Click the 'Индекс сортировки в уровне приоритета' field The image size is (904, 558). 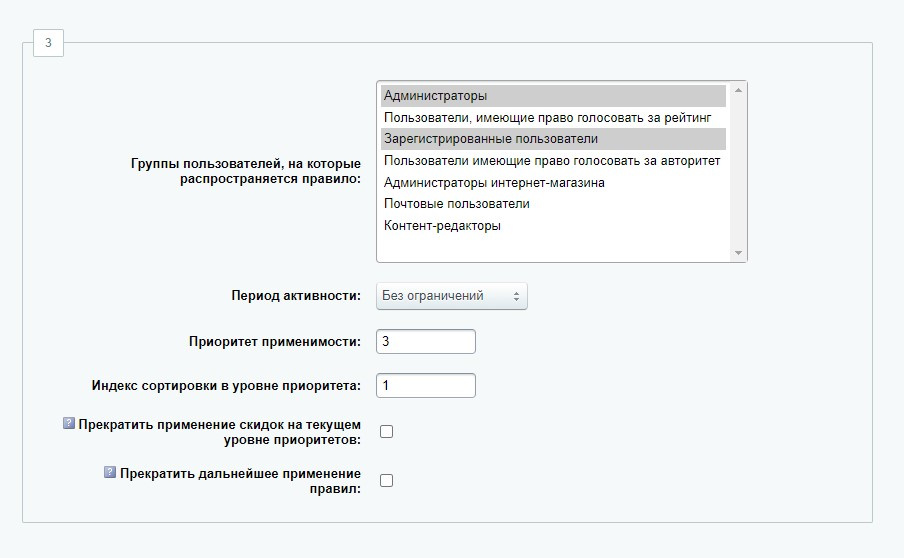point(425,386)
